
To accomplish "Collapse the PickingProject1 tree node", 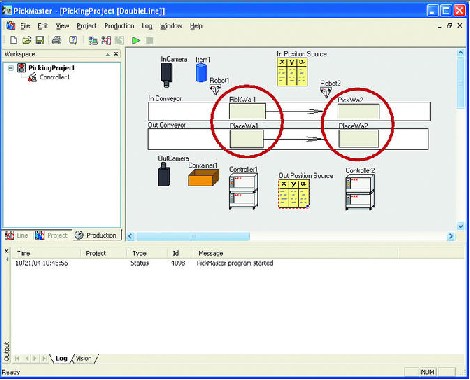I will click(x=11, y=68).
